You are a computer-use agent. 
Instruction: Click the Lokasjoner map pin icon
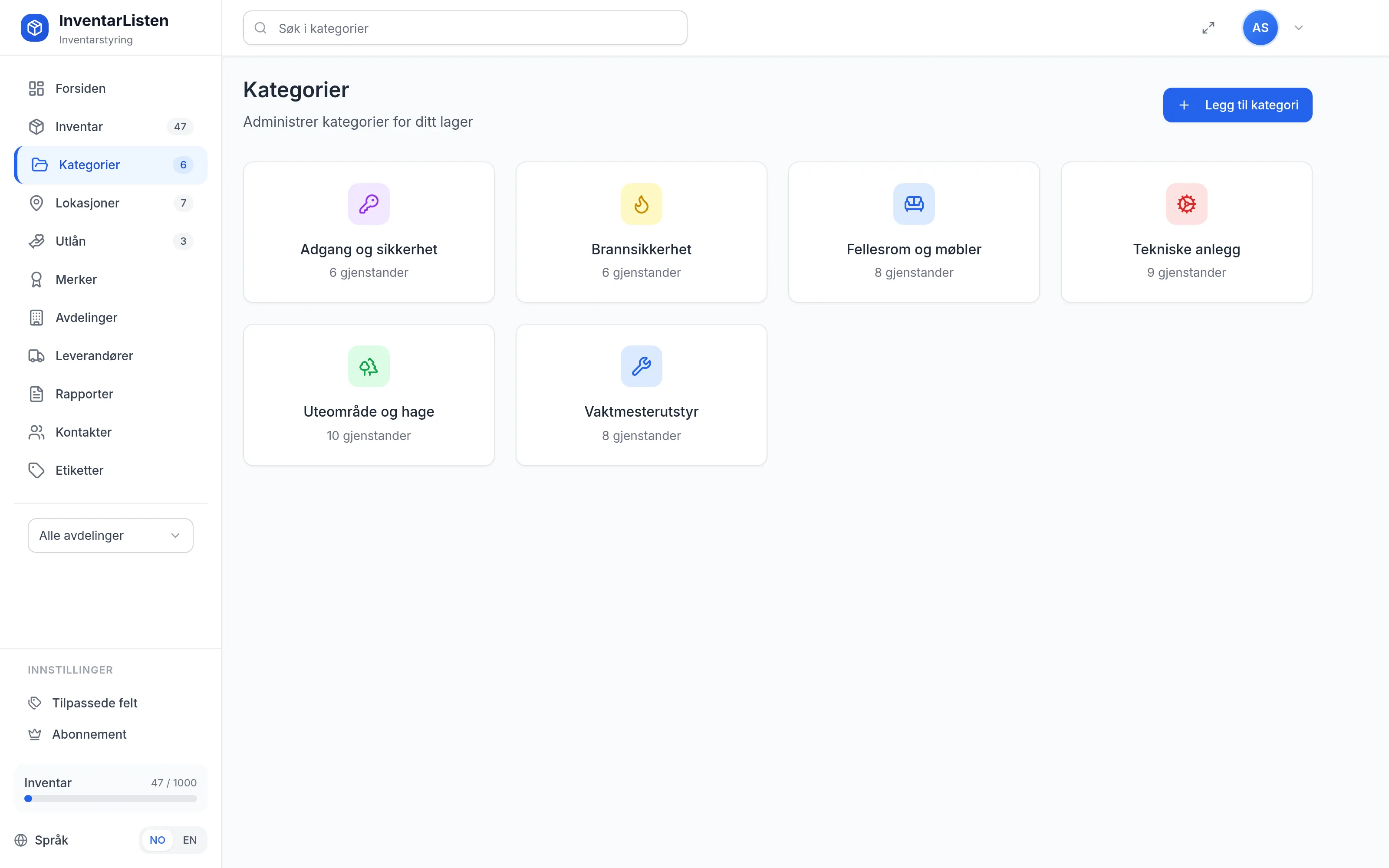[36, 203]
